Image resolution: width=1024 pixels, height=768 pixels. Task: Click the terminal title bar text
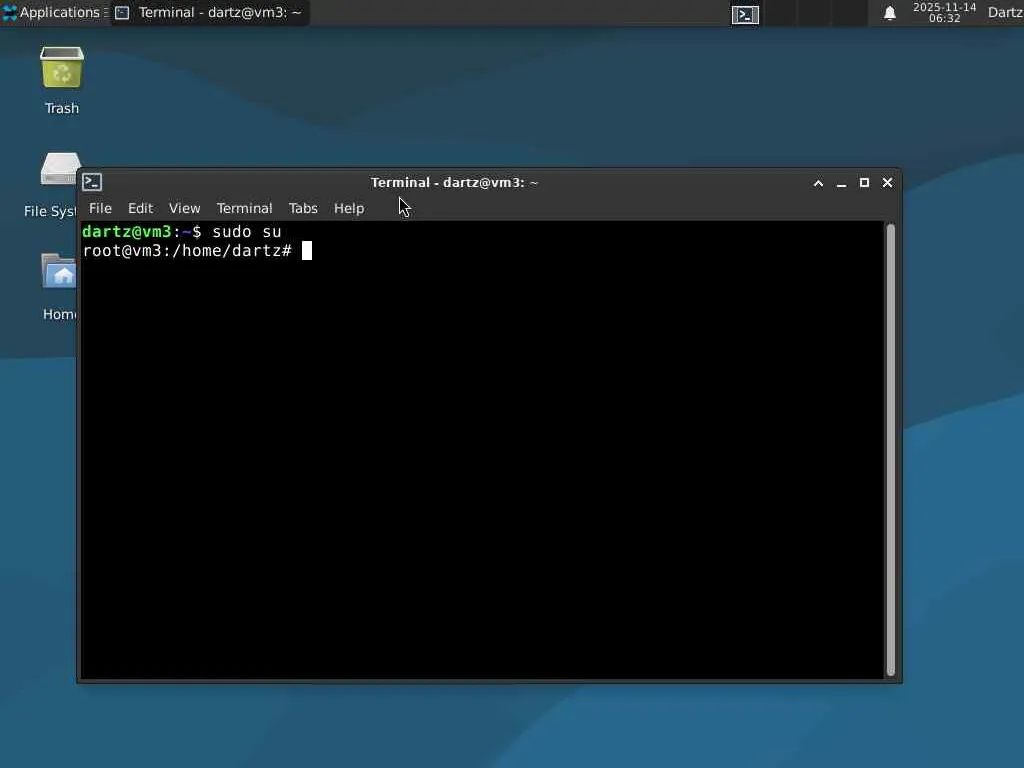click(455, 183)
